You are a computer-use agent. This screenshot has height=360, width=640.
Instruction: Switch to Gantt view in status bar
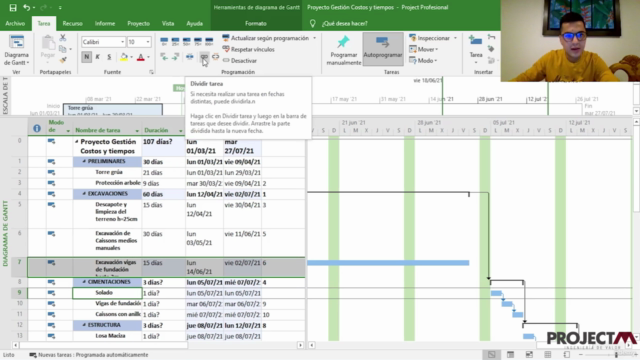coord(491,355)
